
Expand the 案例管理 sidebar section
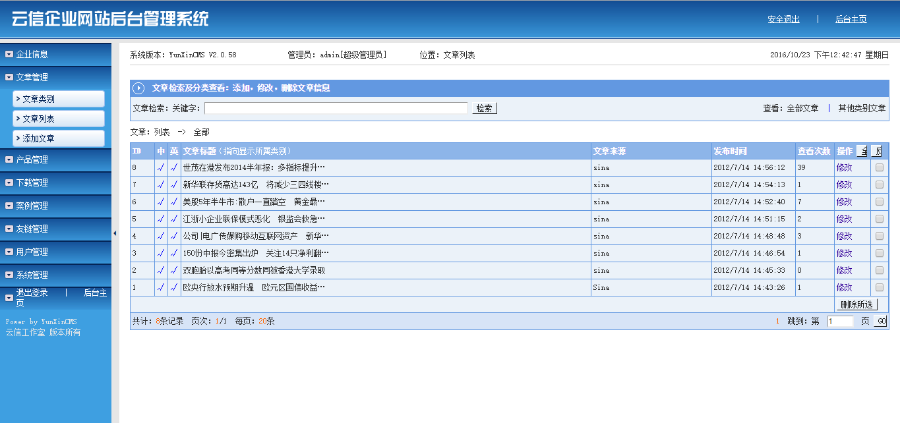56,206
